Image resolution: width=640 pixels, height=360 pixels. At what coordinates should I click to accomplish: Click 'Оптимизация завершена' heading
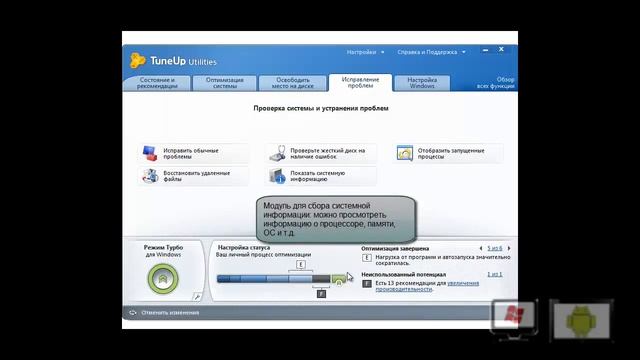(x=395, y=248)
